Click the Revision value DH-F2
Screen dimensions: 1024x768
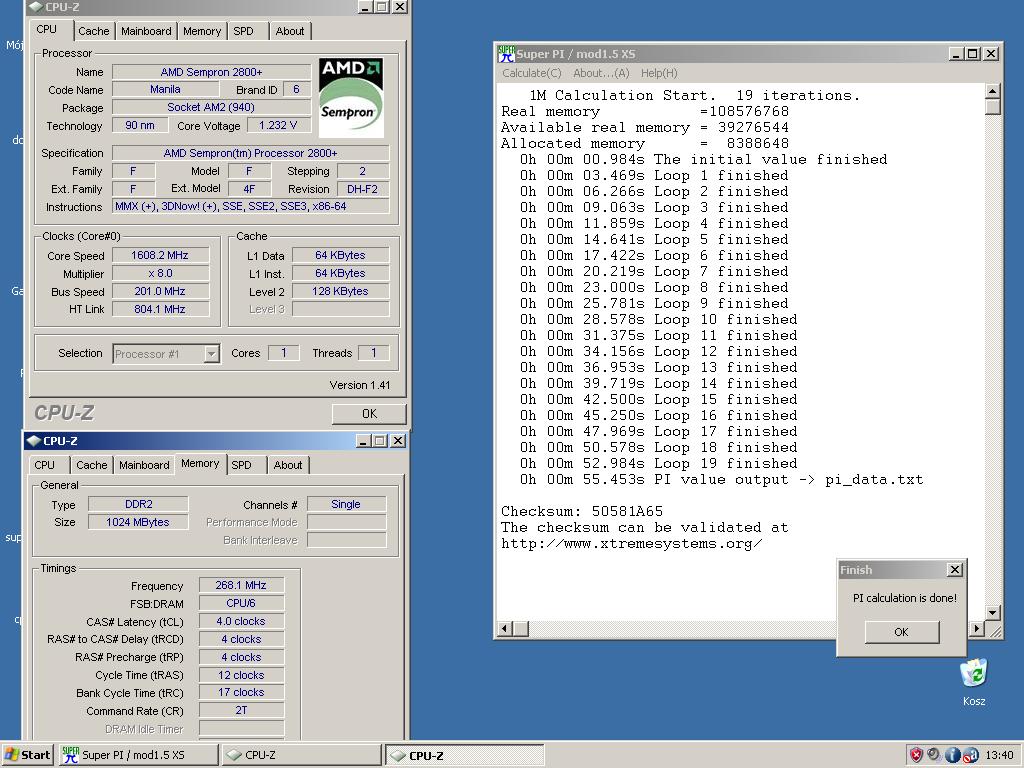tap(363, 189)
